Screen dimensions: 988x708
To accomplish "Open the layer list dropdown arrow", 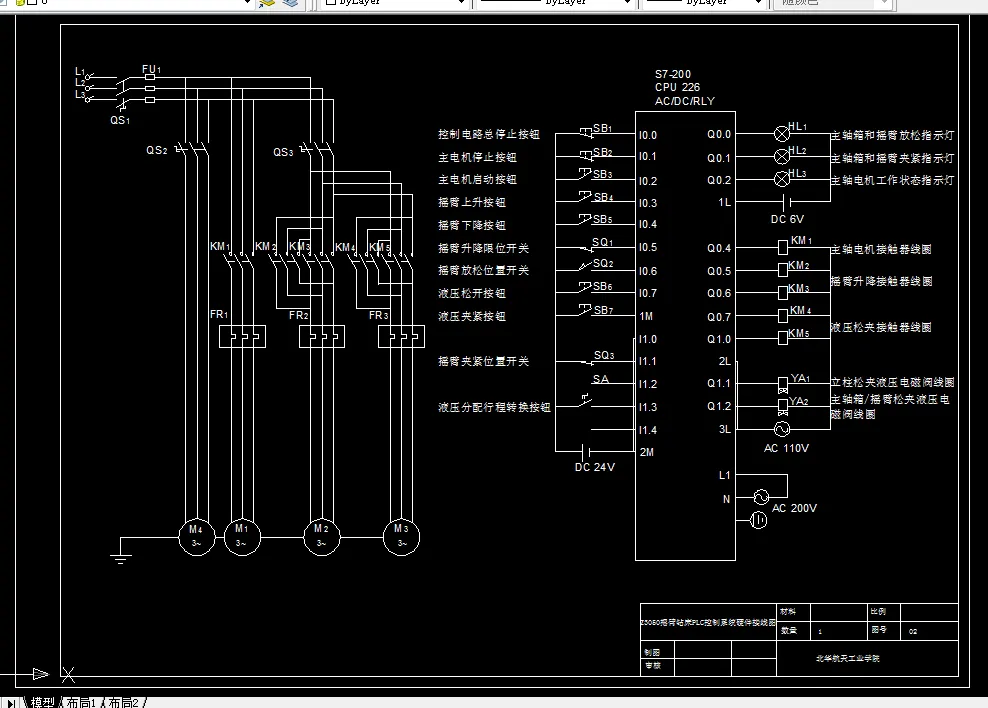I will click(x=248, y=3).
